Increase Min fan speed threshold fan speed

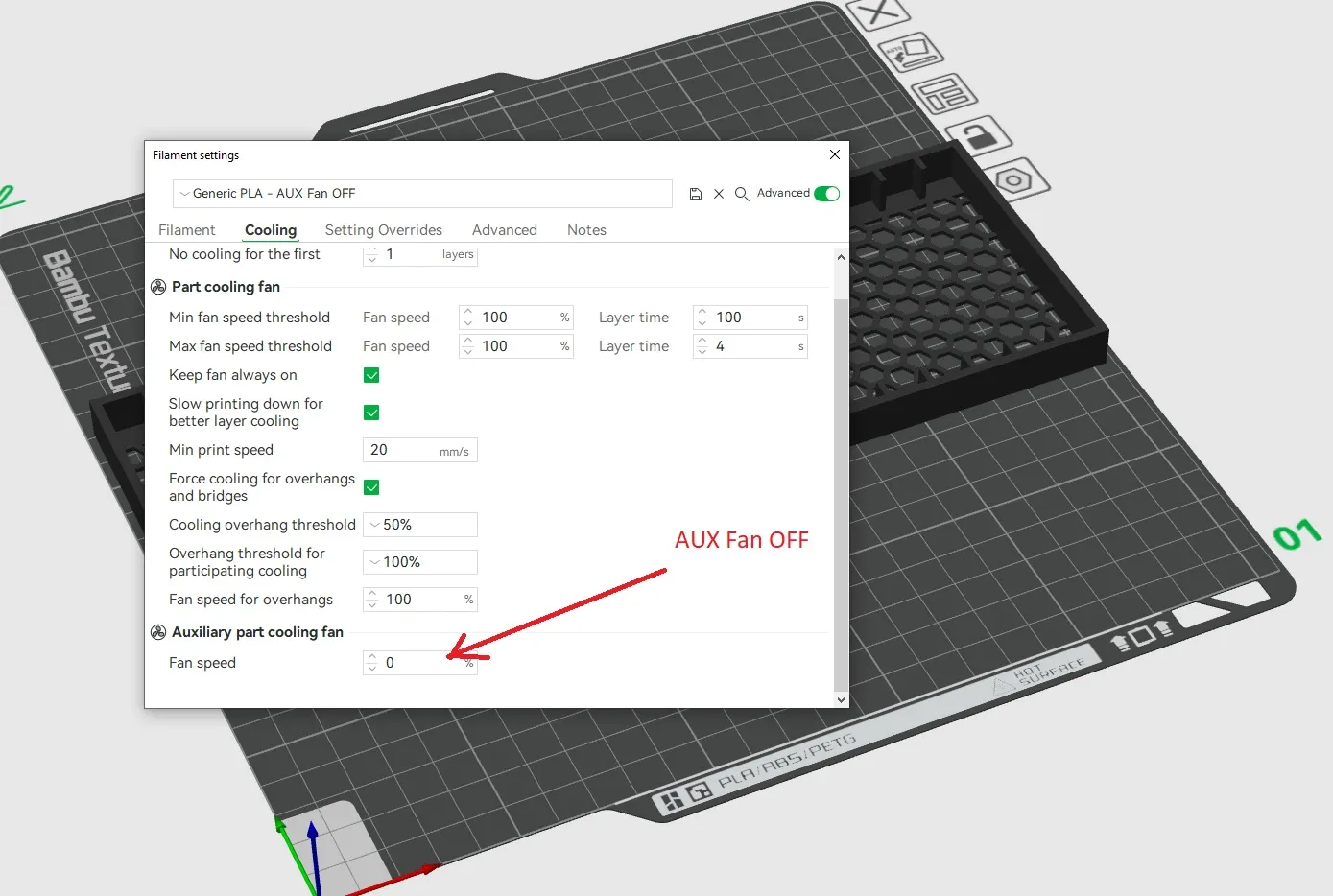point(468,312)
